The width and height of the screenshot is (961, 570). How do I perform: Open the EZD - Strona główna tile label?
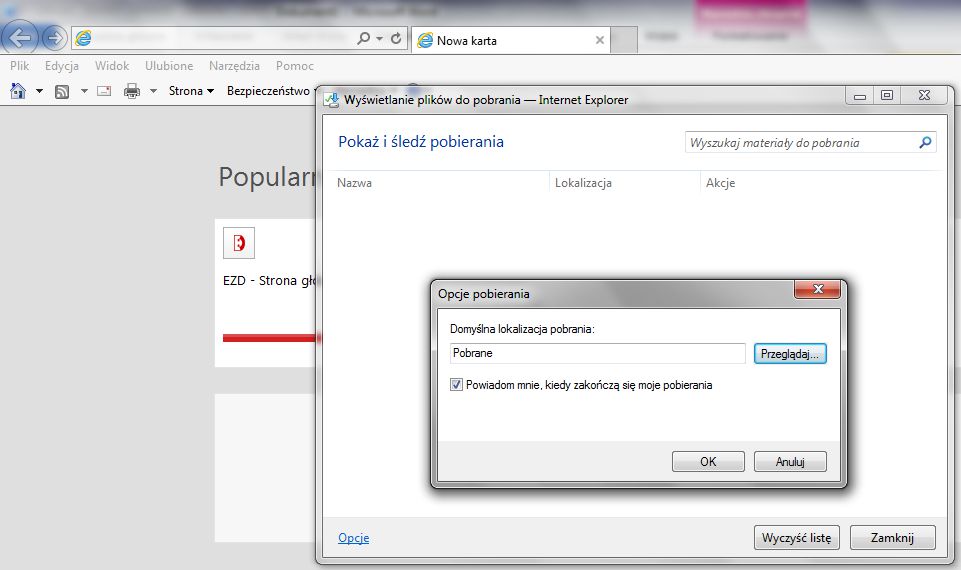tap(270, 281)
